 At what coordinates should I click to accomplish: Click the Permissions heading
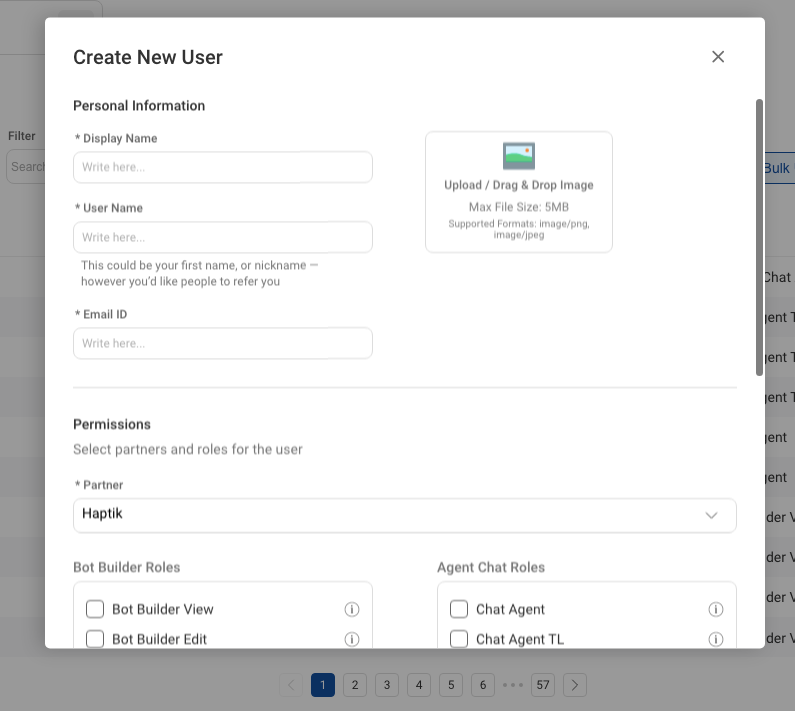click(x=112, y=424)
